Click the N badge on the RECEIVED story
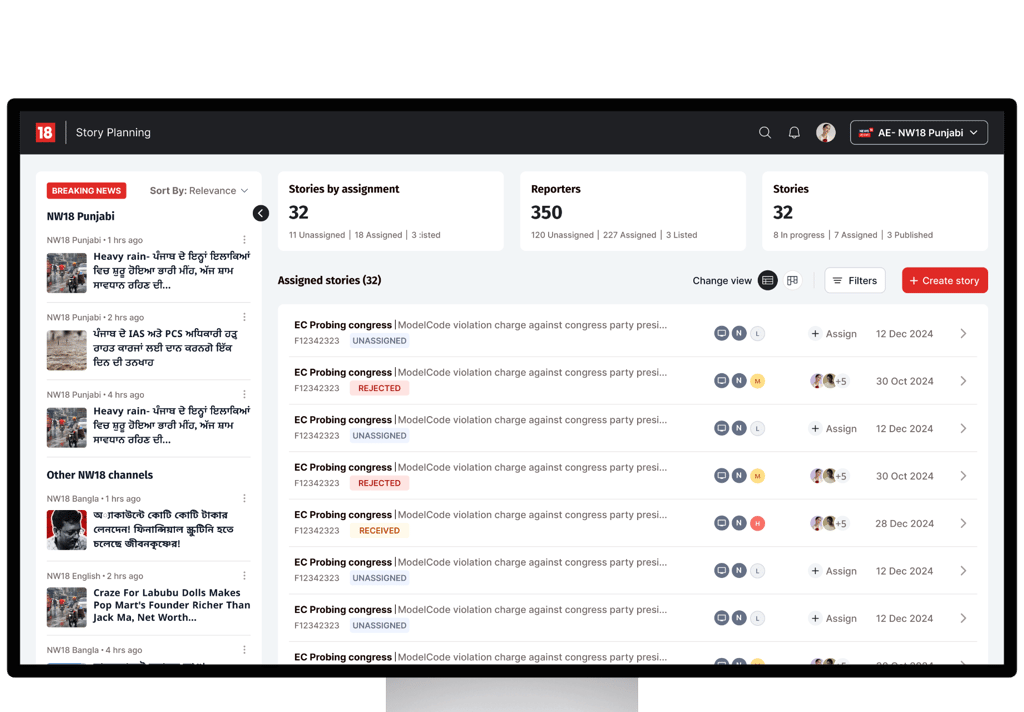Viewport: 1024px width, 712px height. click(739, 523)
